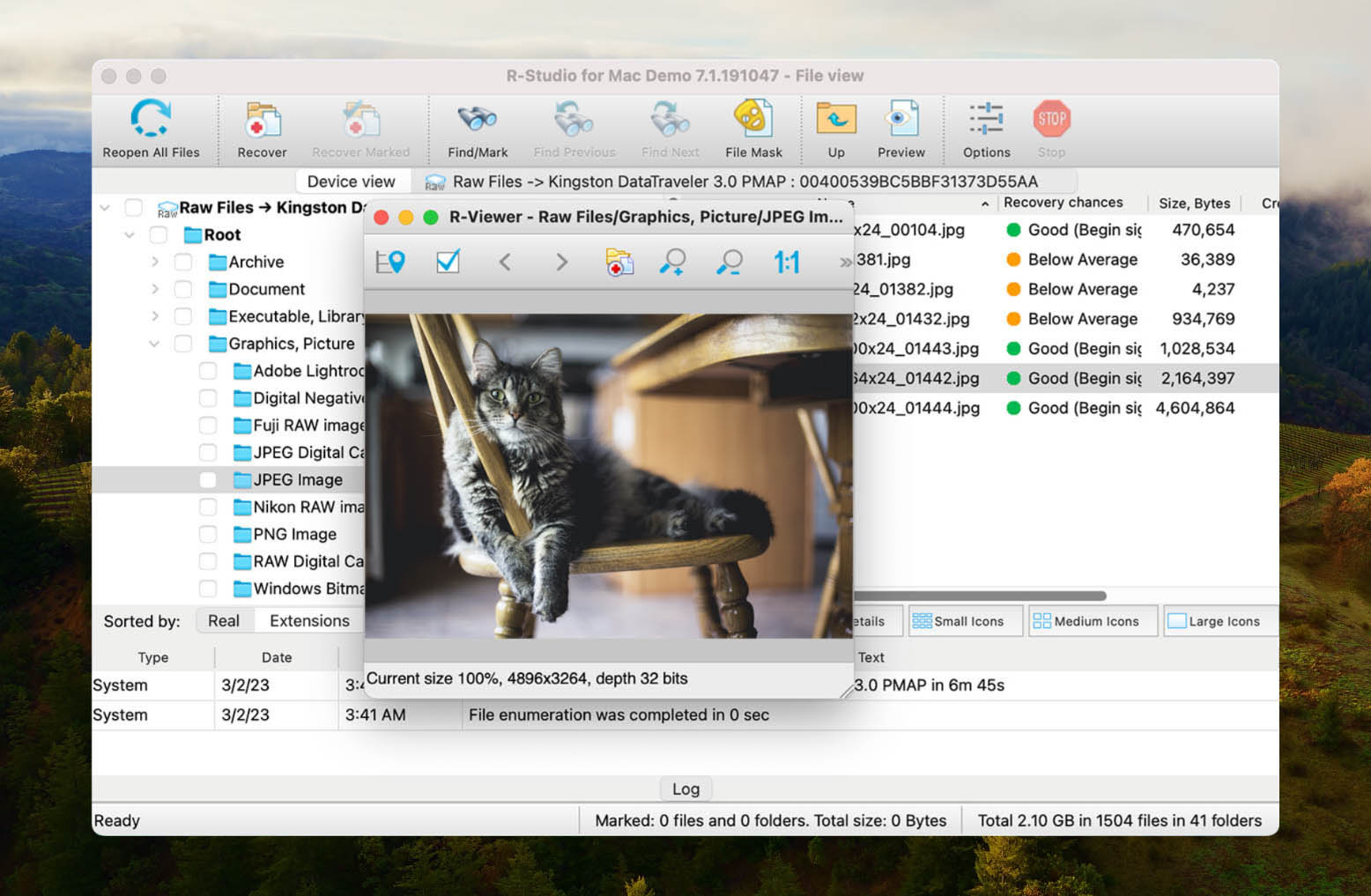Collapse the Graphics, Picture folder

[x=154, y=344]
